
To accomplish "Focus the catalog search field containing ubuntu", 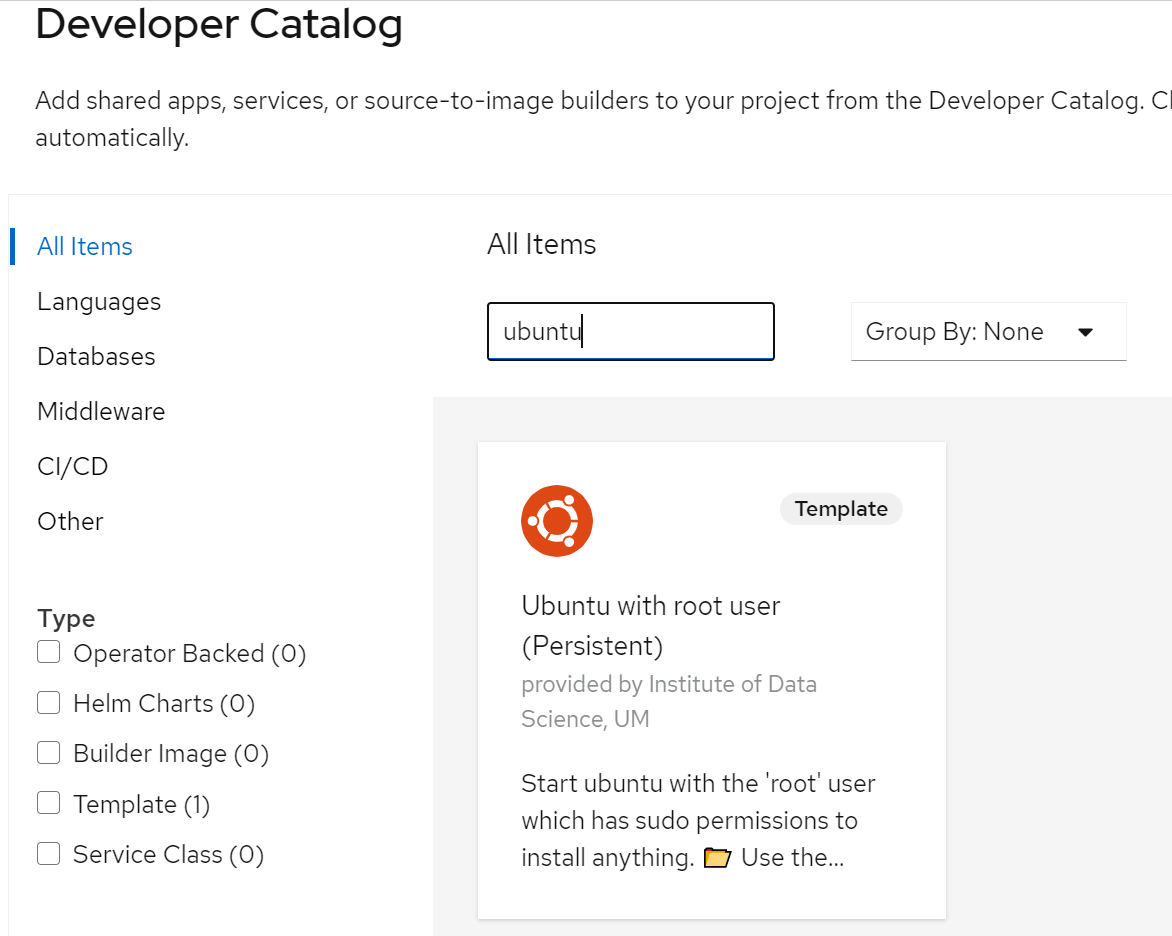I will coord(631,331).
